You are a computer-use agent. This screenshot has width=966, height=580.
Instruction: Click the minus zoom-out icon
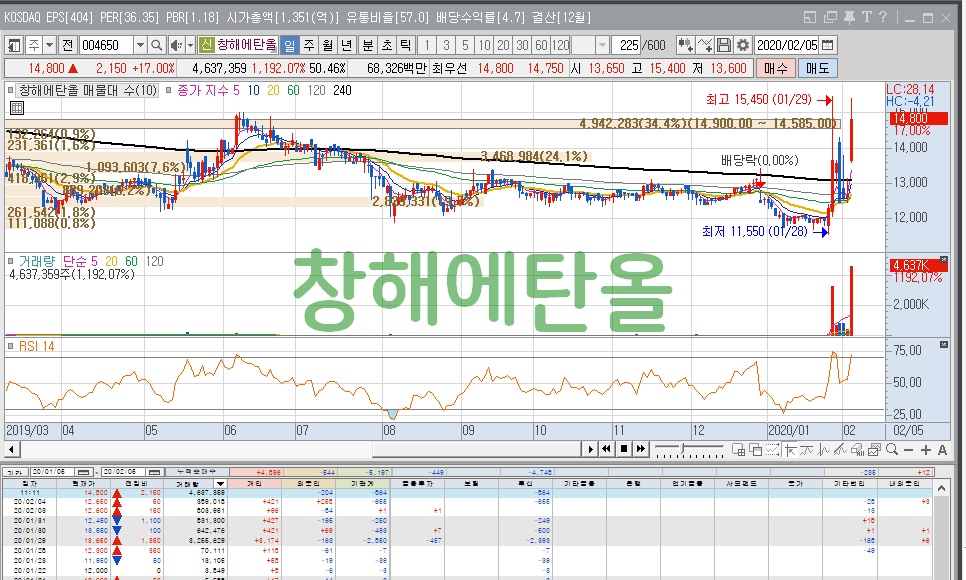click(x=909, y=451)
